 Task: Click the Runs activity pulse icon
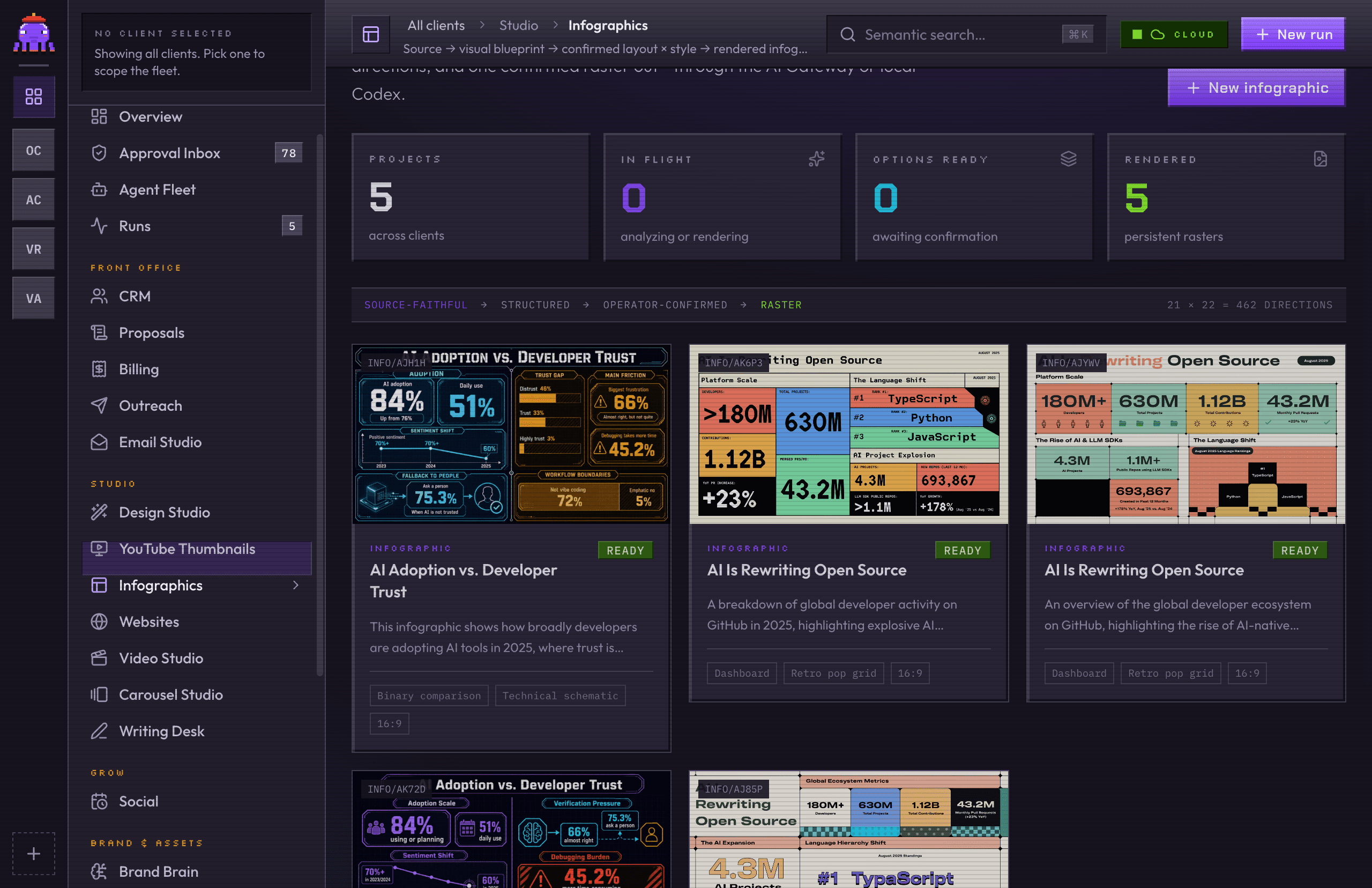tap(99, 226)
